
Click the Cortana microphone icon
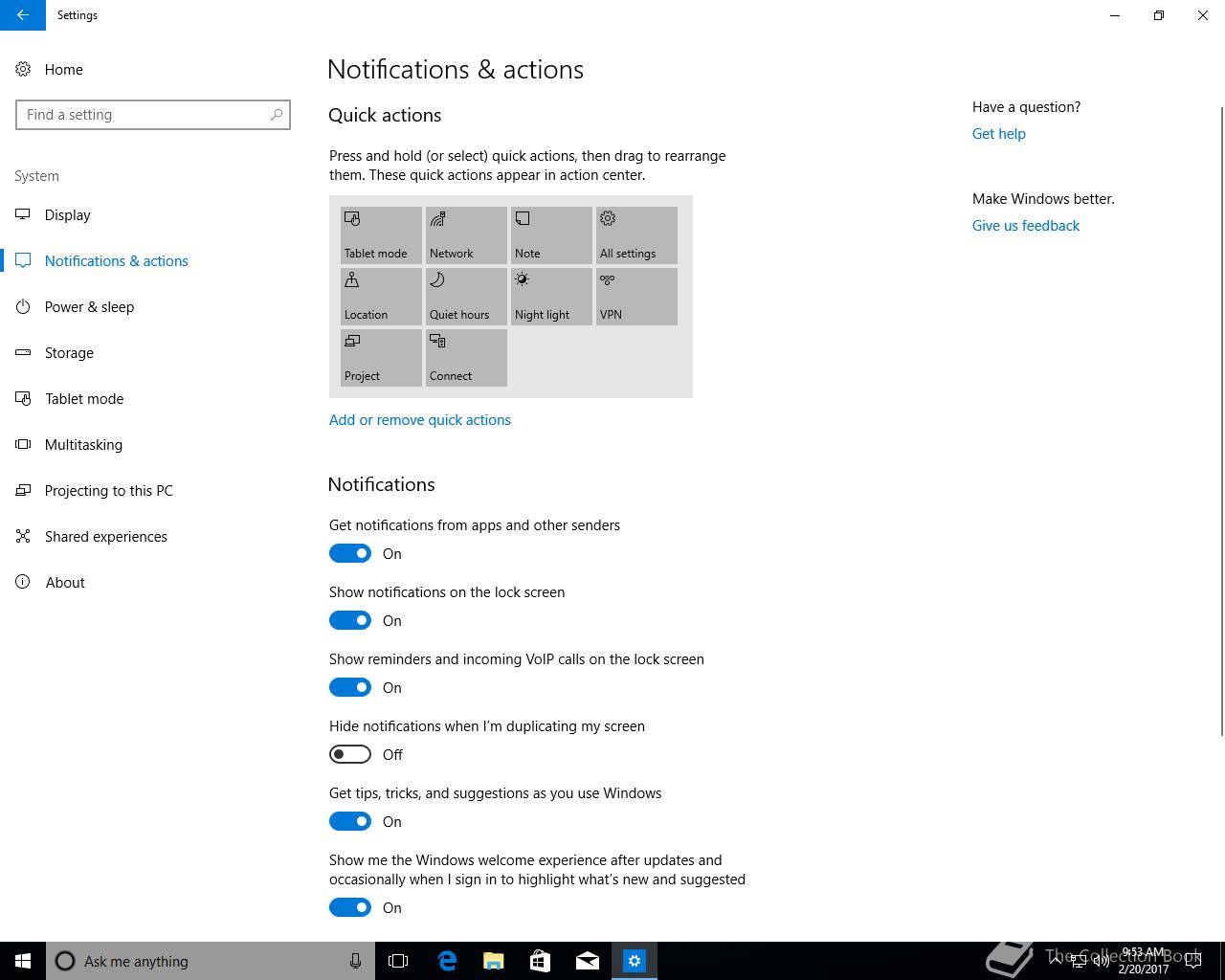pos(355,961)
